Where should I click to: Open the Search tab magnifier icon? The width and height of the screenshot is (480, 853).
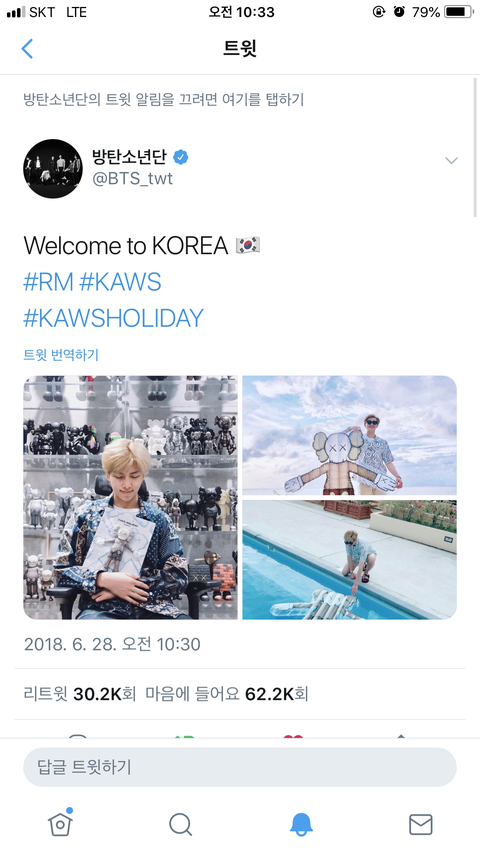[180, 824]
